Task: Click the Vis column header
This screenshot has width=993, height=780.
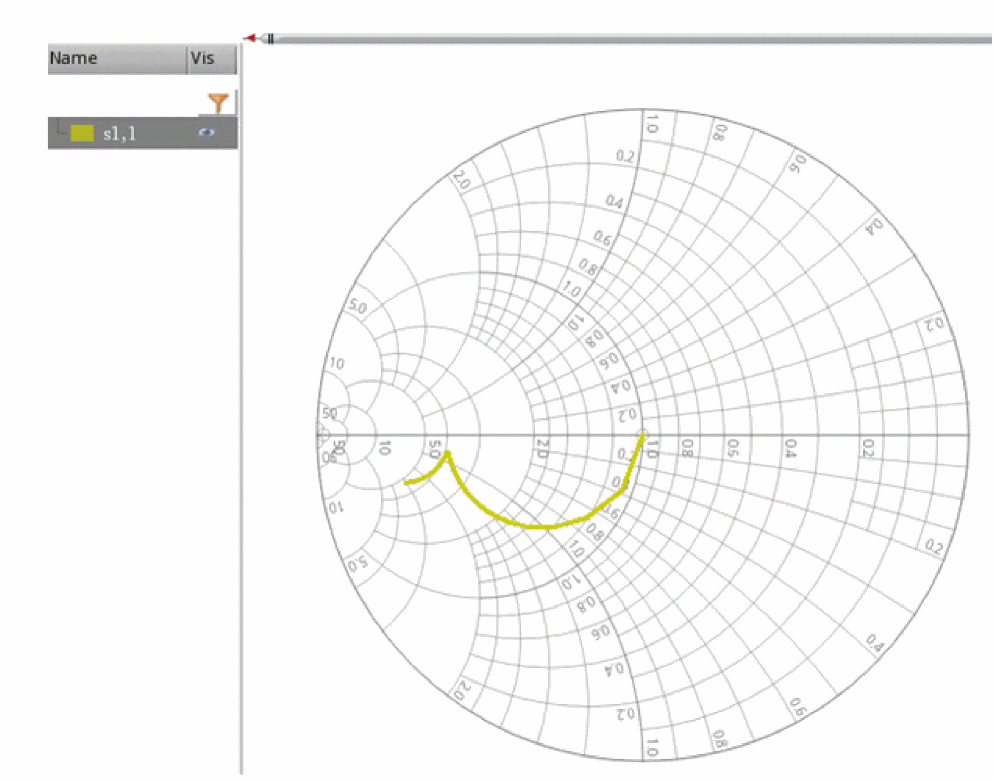Action: 211,59
